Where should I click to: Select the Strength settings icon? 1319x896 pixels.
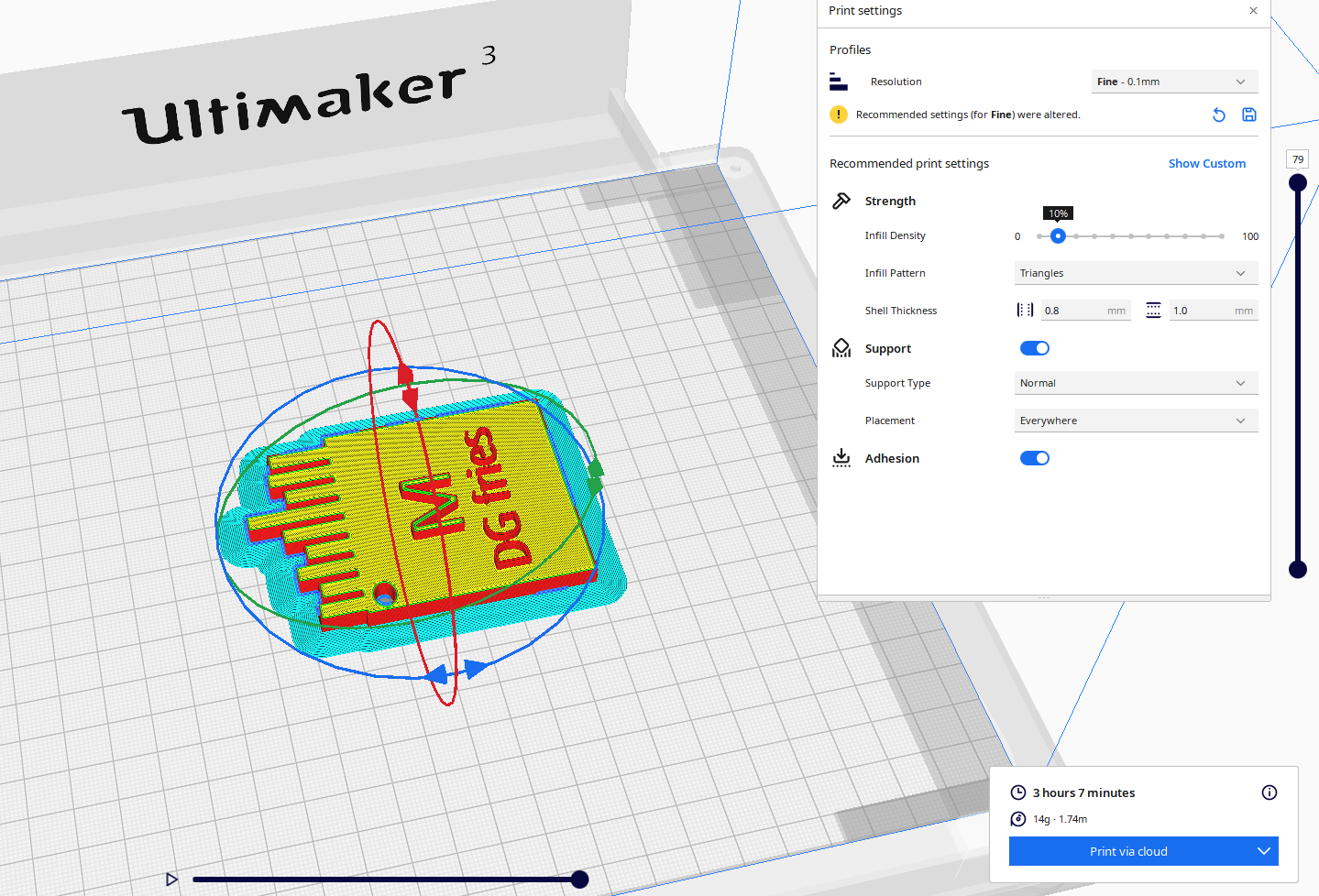[841, 200]
